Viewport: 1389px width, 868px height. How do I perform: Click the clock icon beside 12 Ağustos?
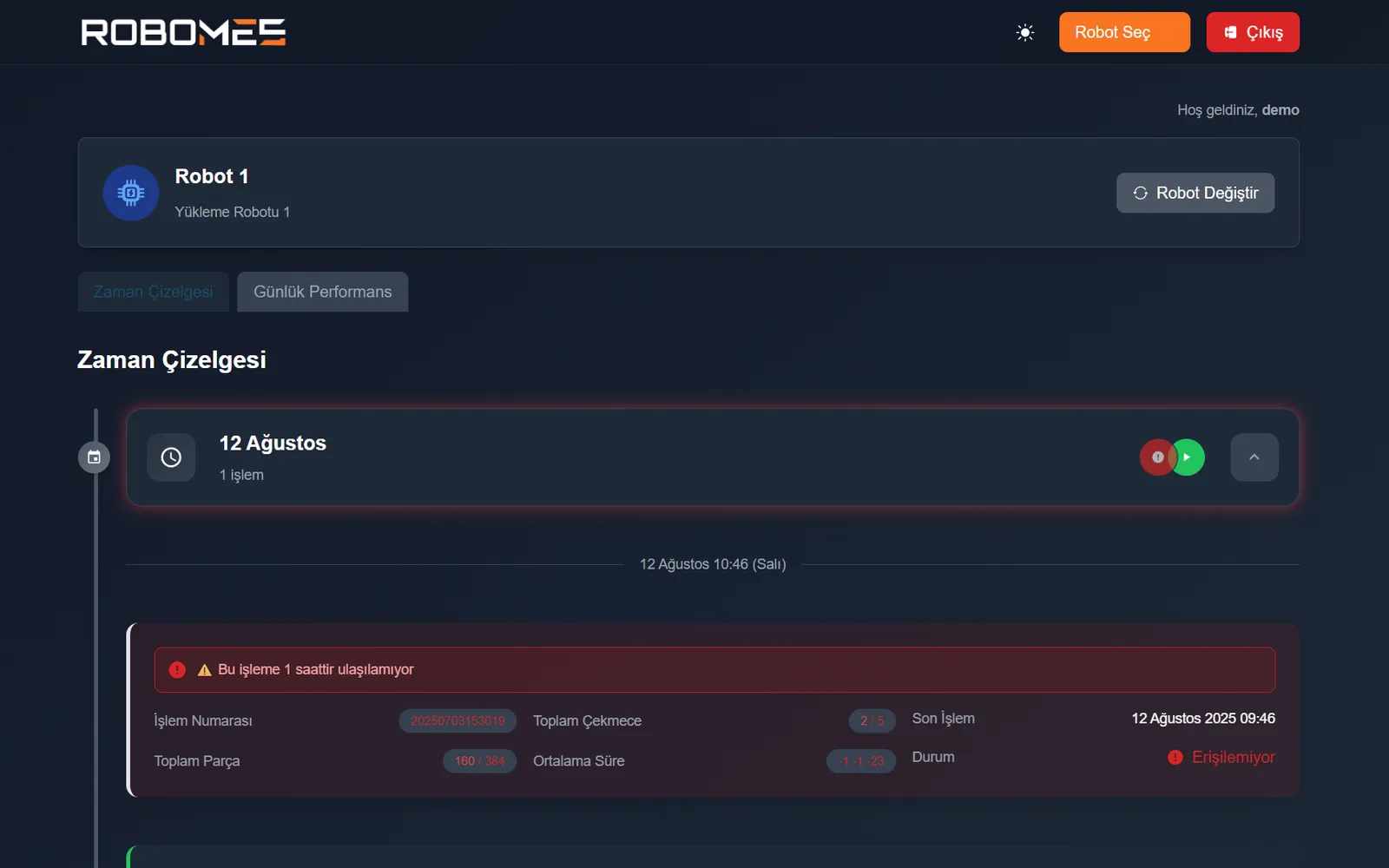pyautogui.click(x=171, y=457)
